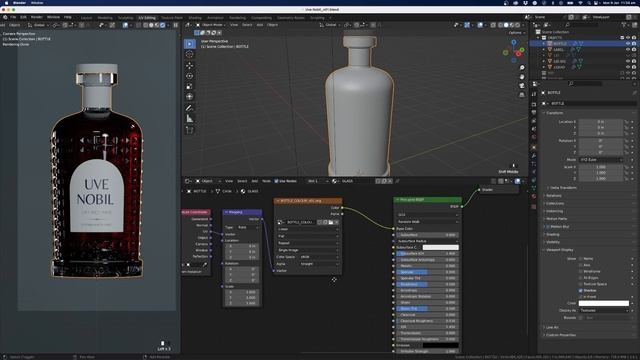The image size is (640, 360).
Task: Click the Options button in the viewport
Action: click(x=516, y=33)
